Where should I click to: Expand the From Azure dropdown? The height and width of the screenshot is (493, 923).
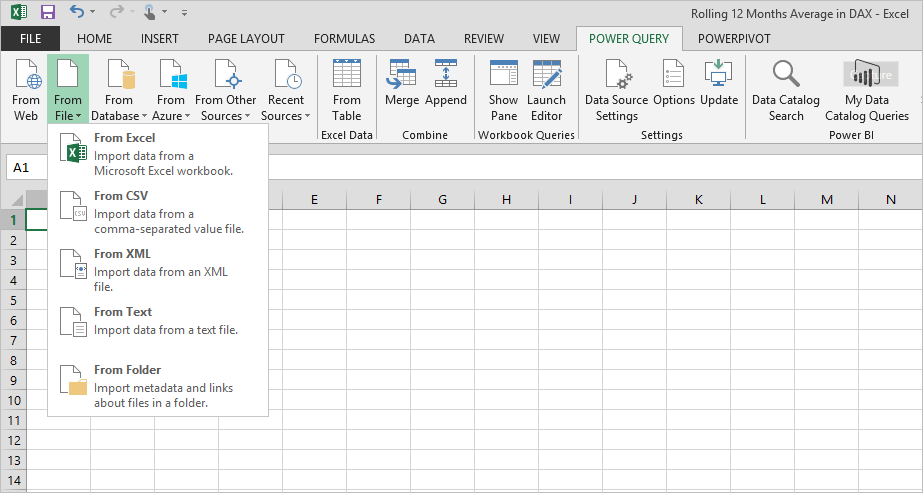click(171, 90)
